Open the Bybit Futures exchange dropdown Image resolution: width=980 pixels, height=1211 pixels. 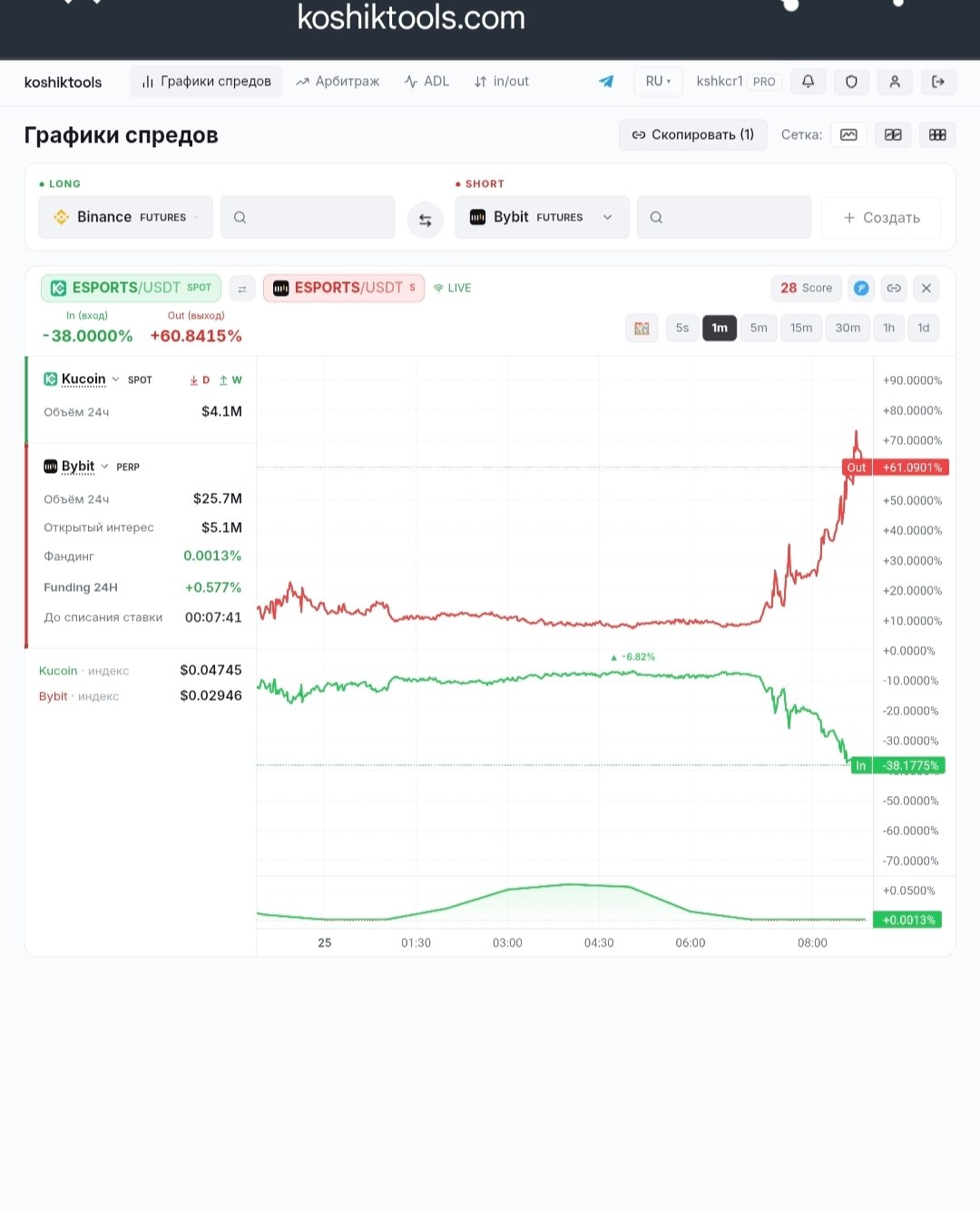tap(542, 217)
